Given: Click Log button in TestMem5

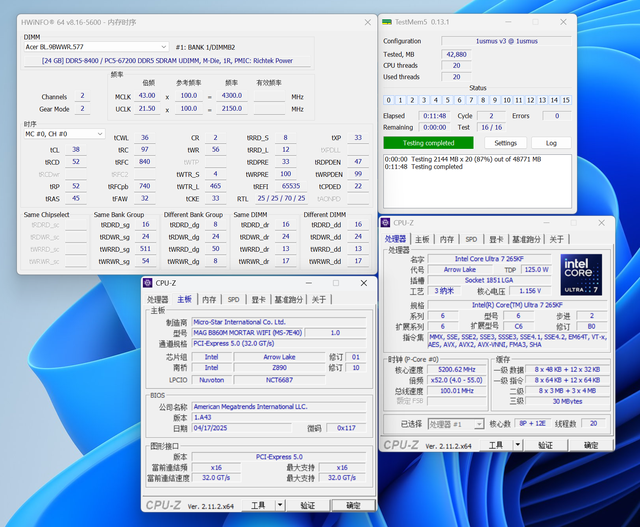Looking at the screenshot, I should click(x=551, y=143).
